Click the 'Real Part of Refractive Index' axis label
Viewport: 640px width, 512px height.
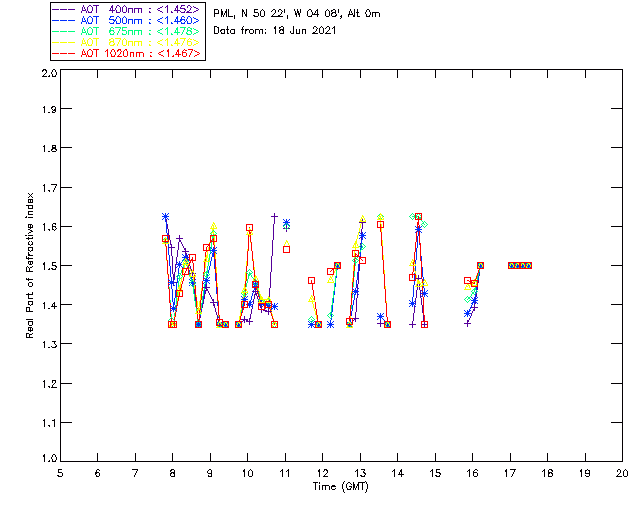31,264
